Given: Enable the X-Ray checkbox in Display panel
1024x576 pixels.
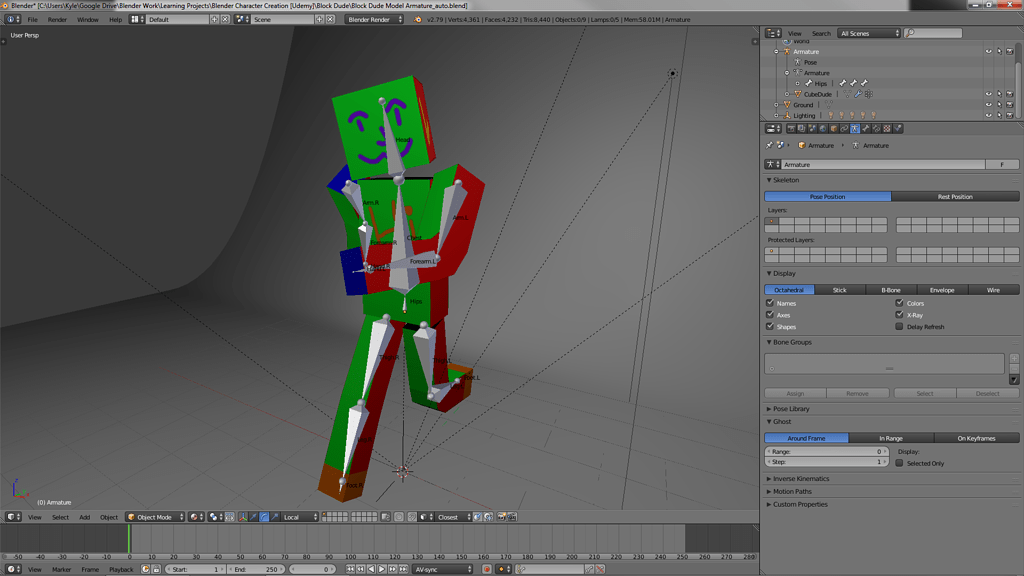Looking at the screenshot, I should pyautogui.click(x=899, y=315).
